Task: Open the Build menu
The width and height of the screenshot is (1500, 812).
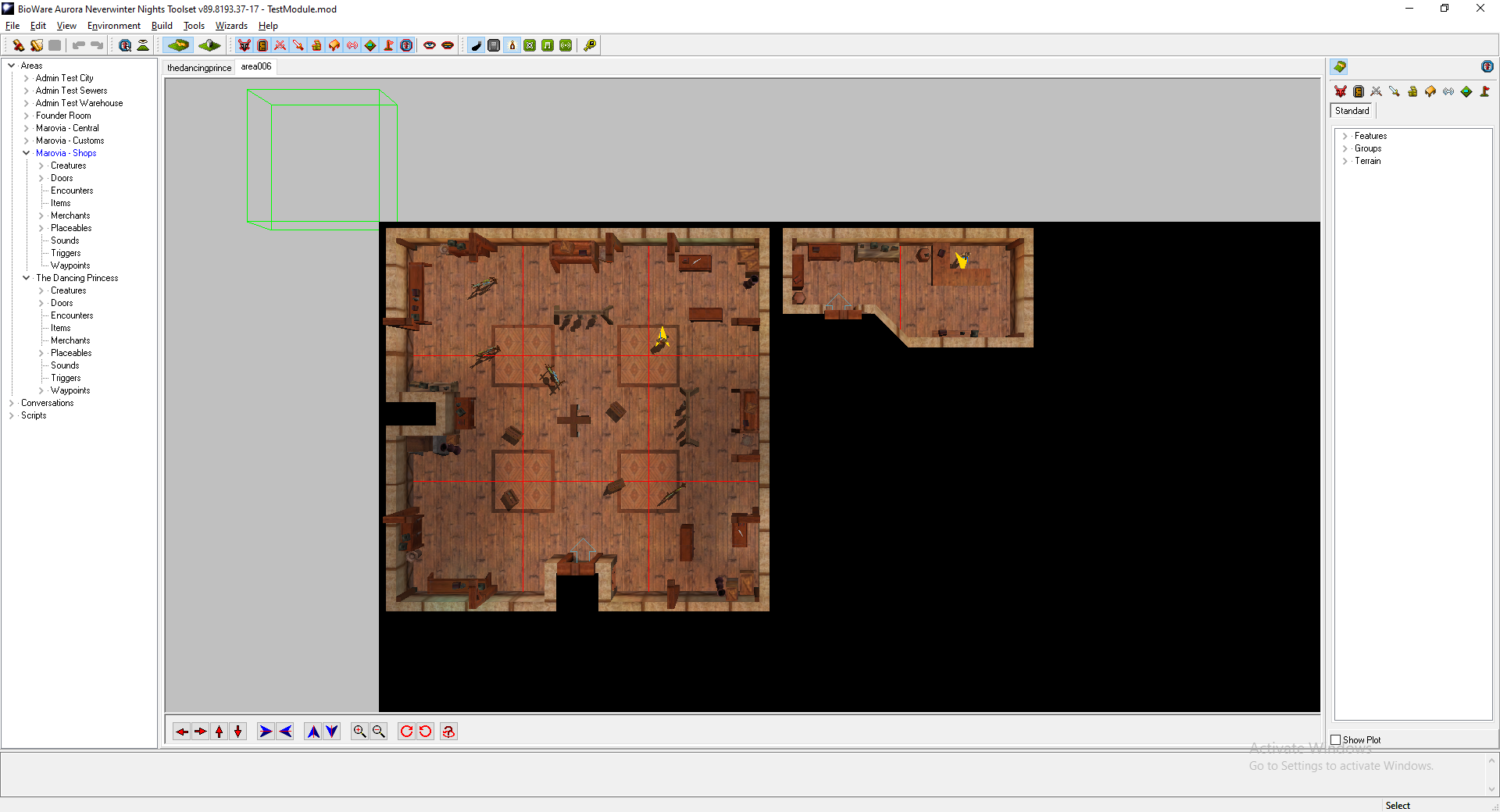Action: (x=162, y=26)
